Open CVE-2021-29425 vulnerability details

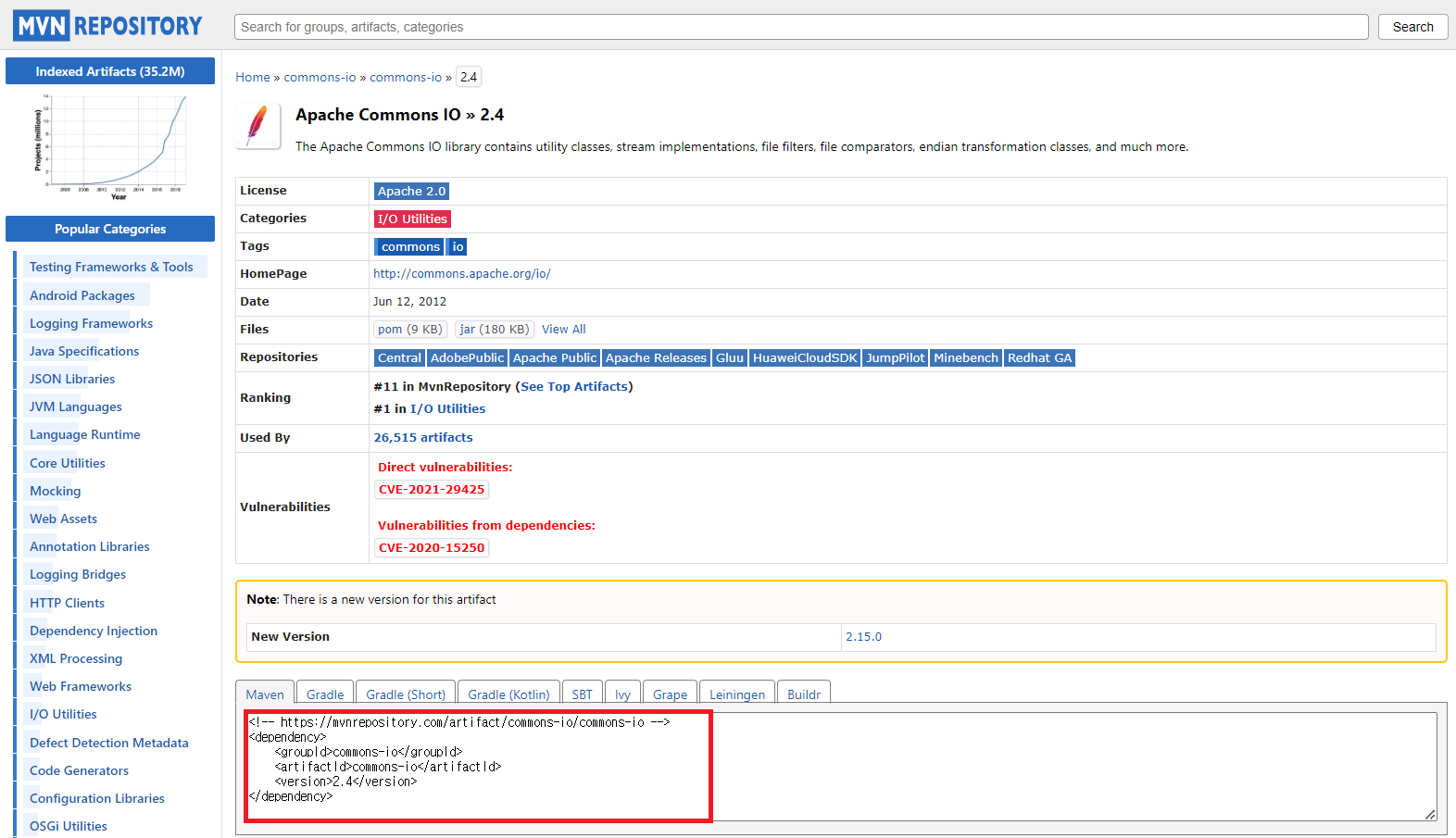coord(432,489)
